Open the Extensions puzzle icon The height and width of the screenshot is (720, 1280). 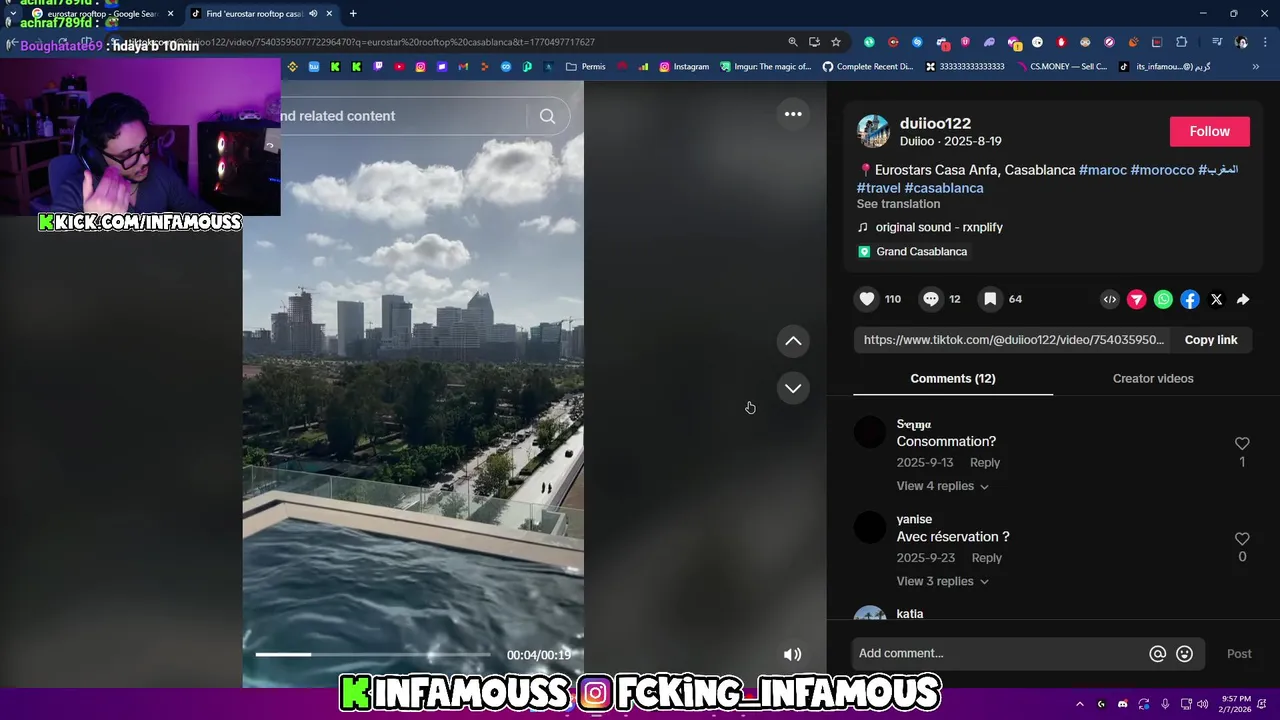point(1182,42)
